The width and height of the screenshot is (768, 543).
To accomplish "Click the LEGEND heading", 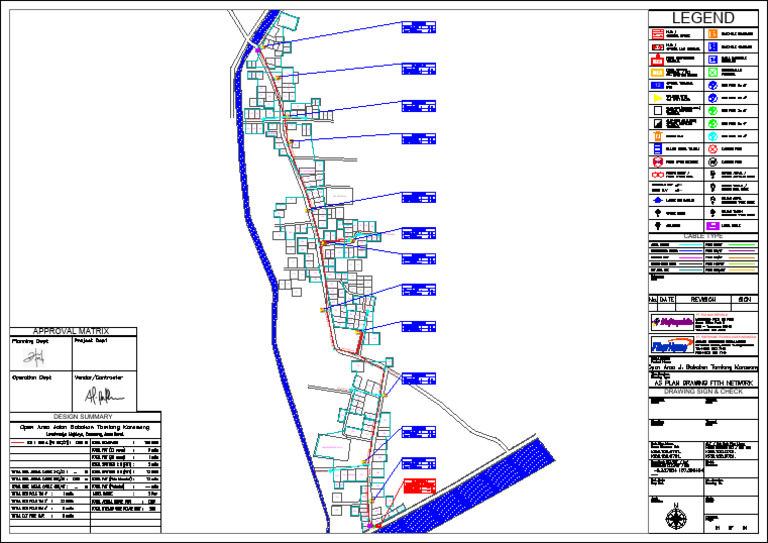I will 703,18.
